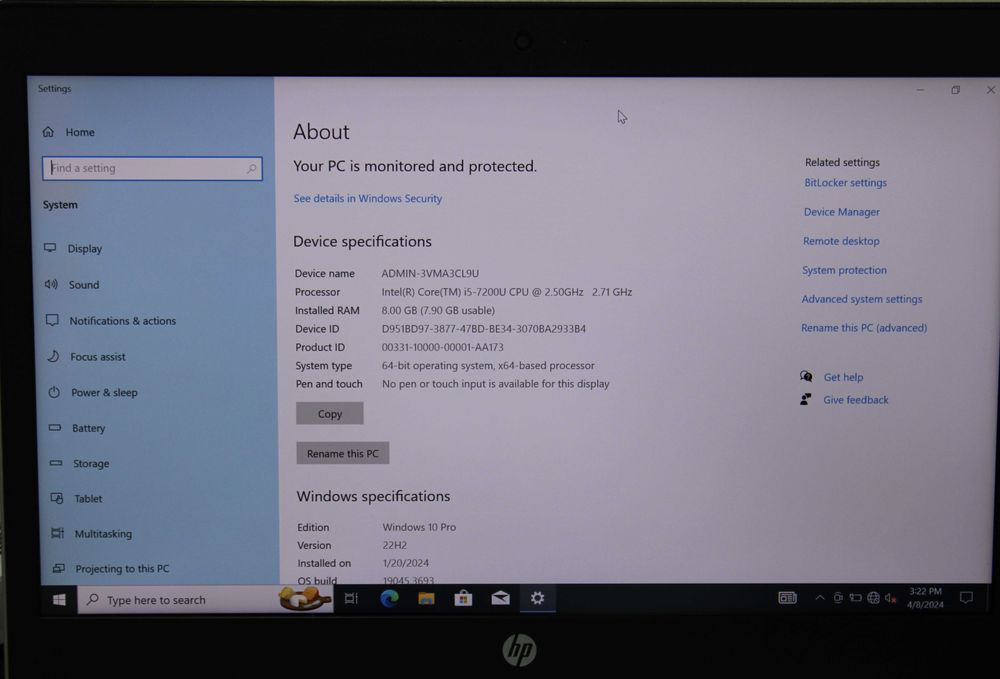Image resolution: width=1000 pixels, height=679 pixels.
Task: Go to Settings Home
Action: pos(70,132)
